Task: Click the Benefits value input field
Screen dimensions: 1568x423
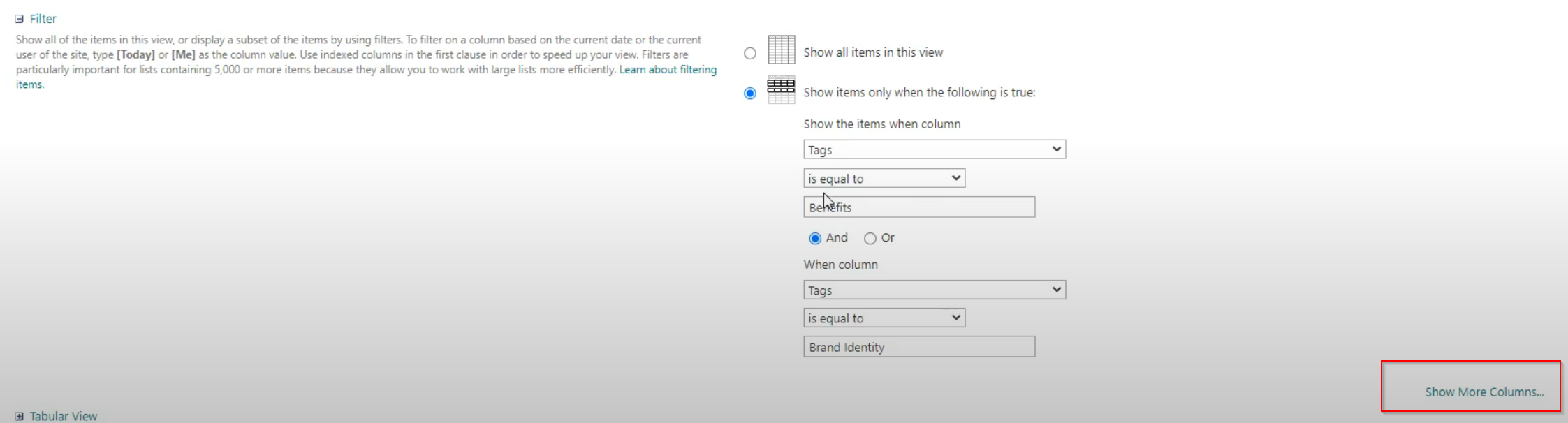Action: pos(919,207)
